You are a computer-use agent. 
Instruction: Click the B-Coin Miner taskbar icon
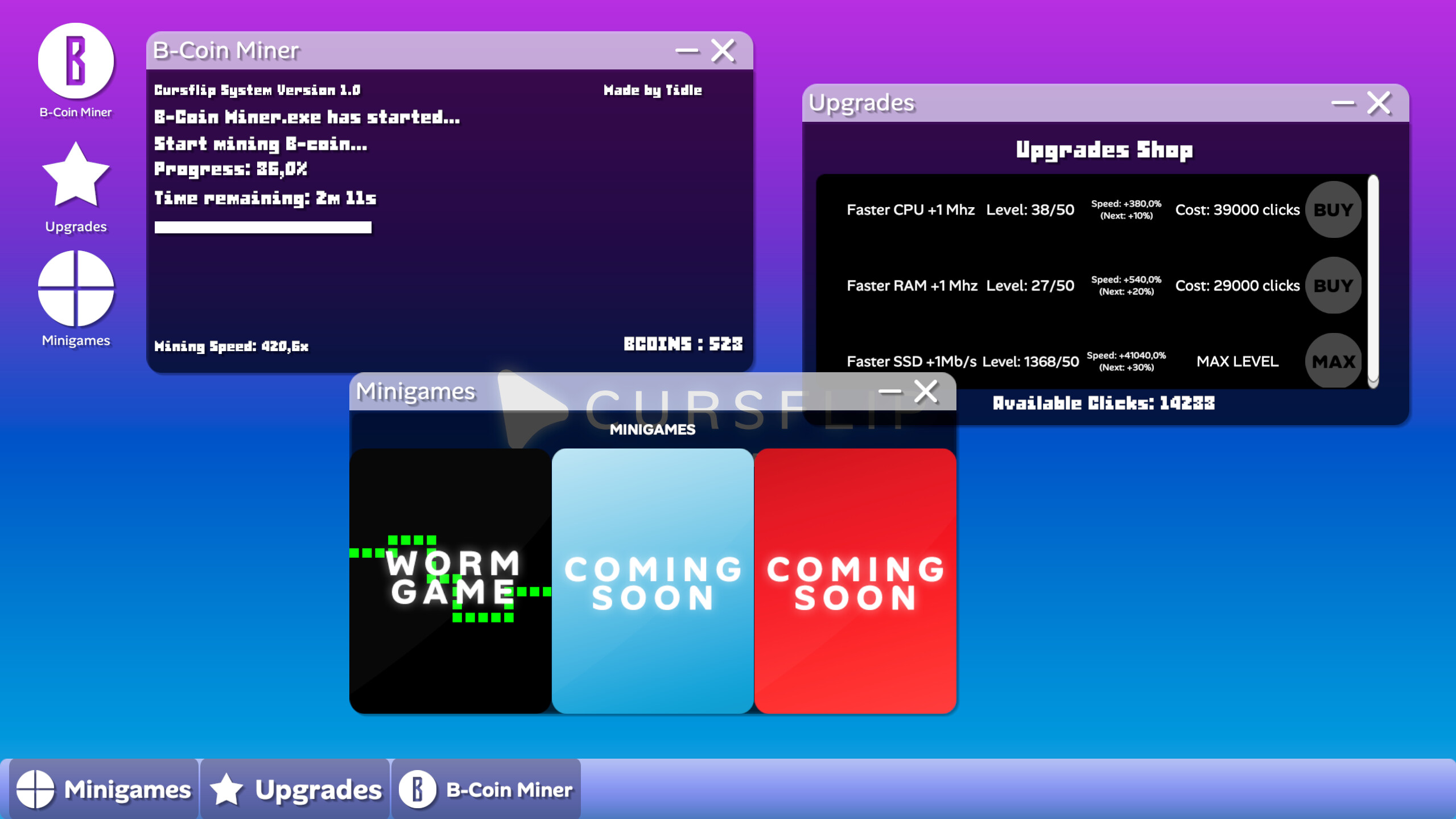point(419,788)
